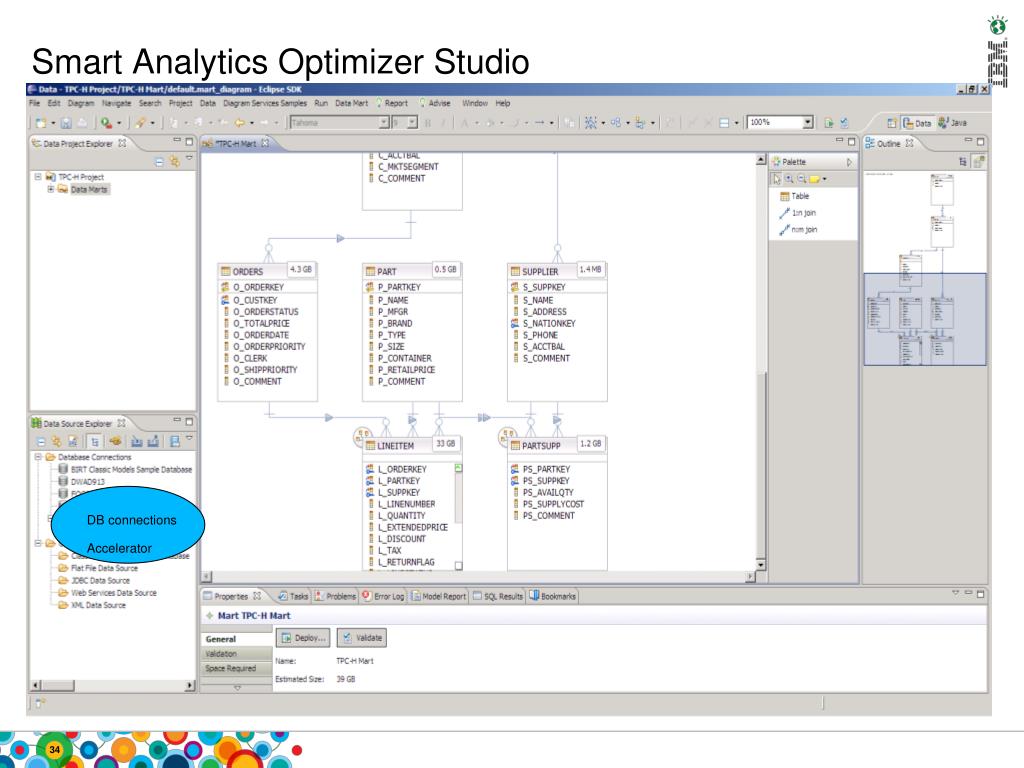Open the Model Report tab
Screen dimensions: 1024x768
click(x=439, y=596)
